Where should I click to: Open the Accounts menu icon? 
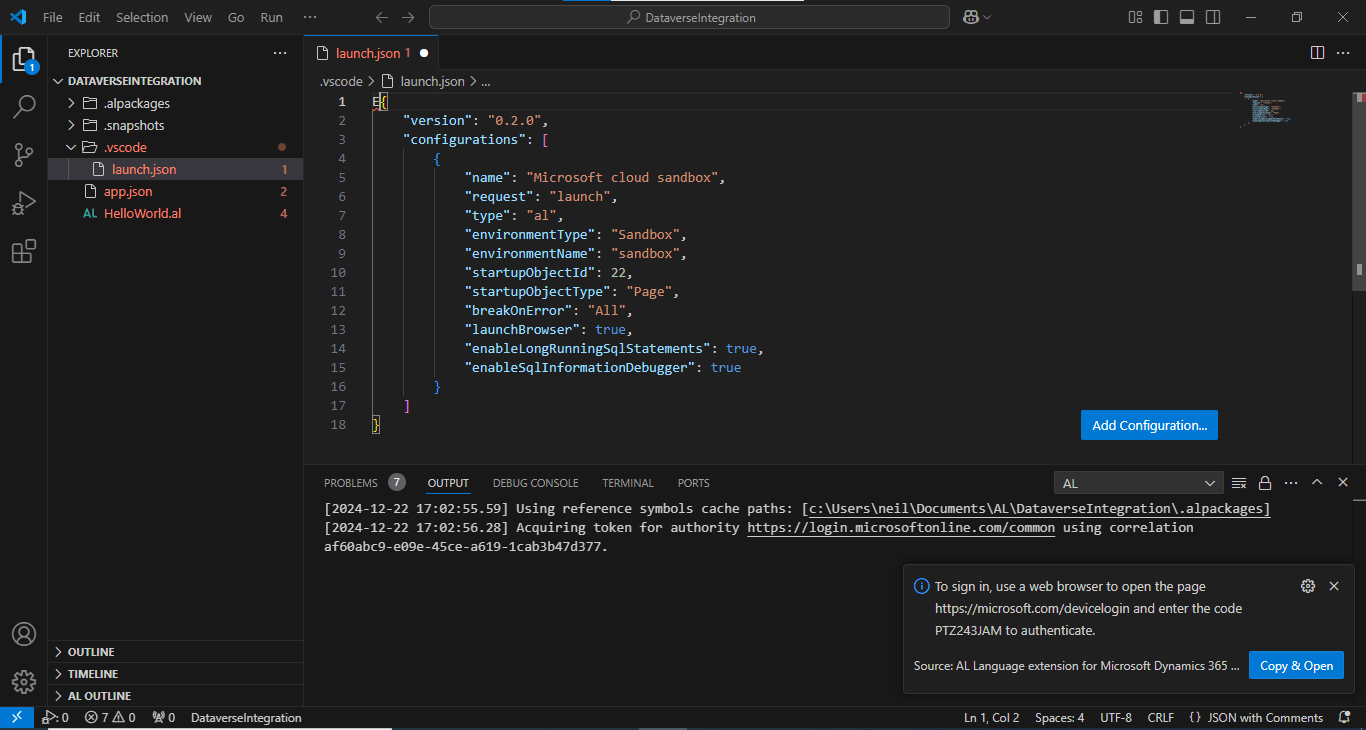click(24, 634)
